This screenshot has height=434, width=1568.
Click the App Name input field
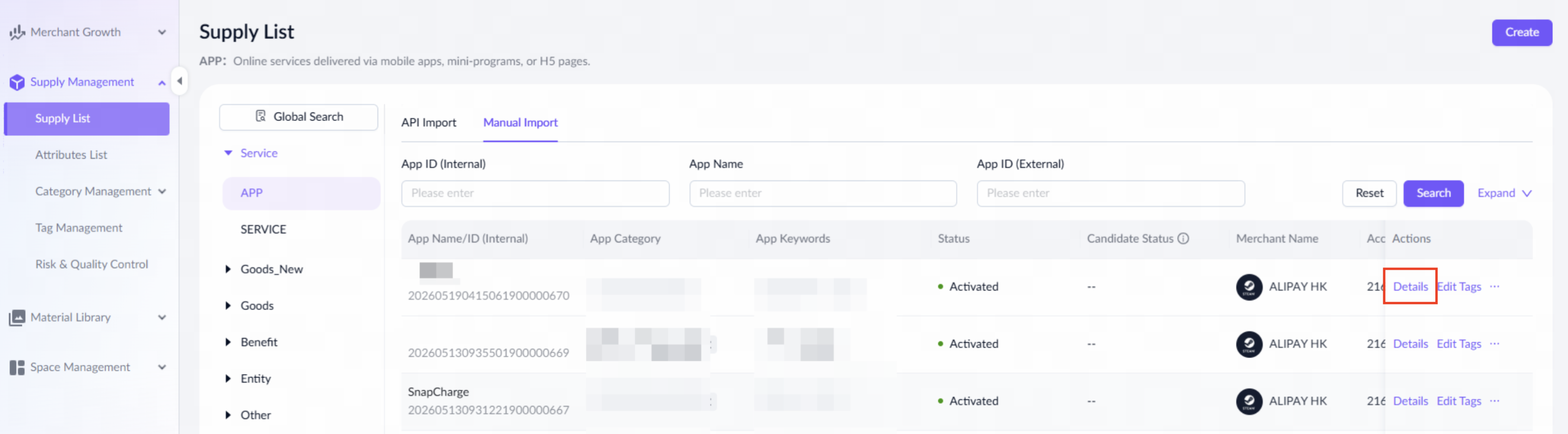point(822,194)
